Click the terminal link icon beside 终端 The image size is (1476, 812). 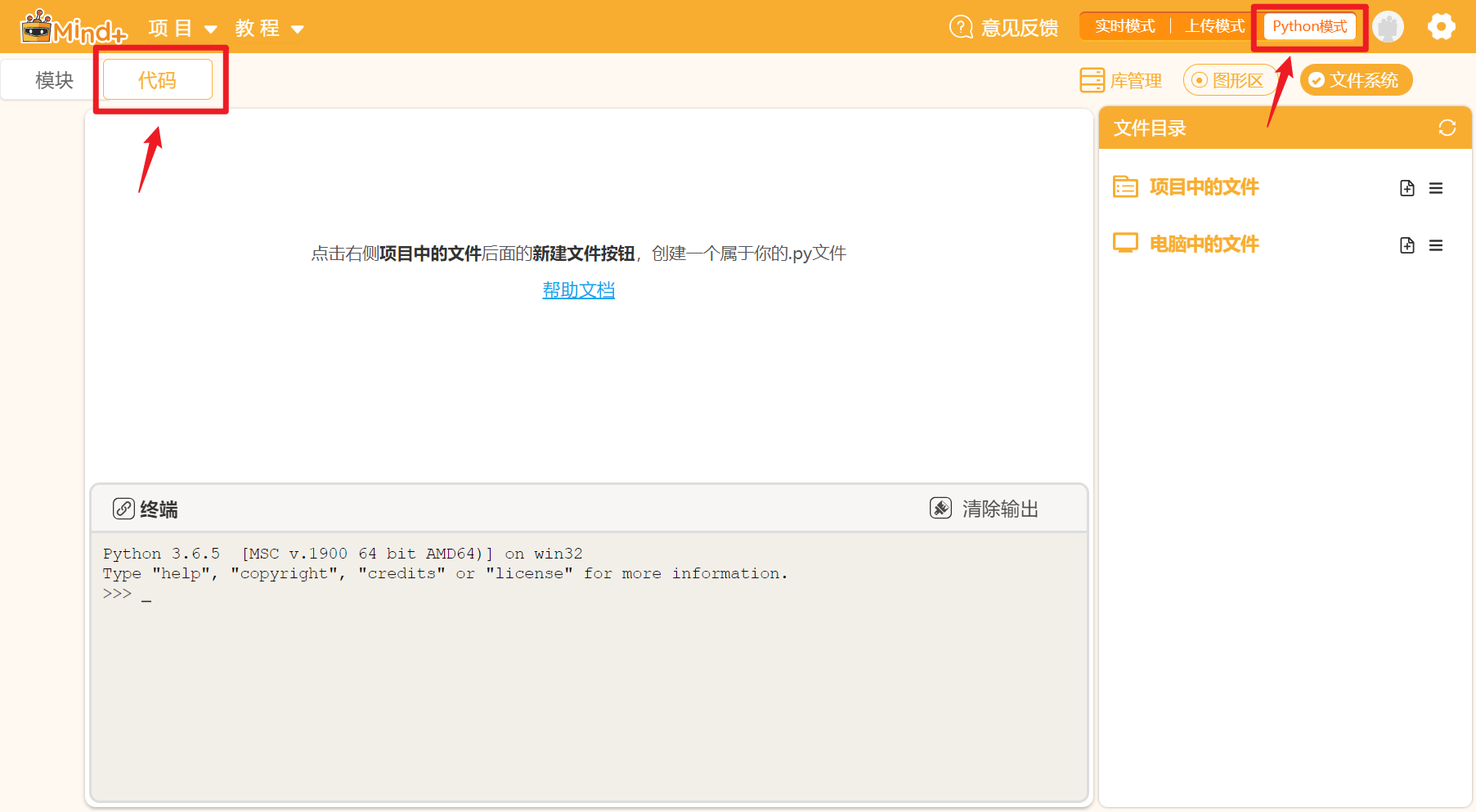pyautogui.click(x=123, y=509)
